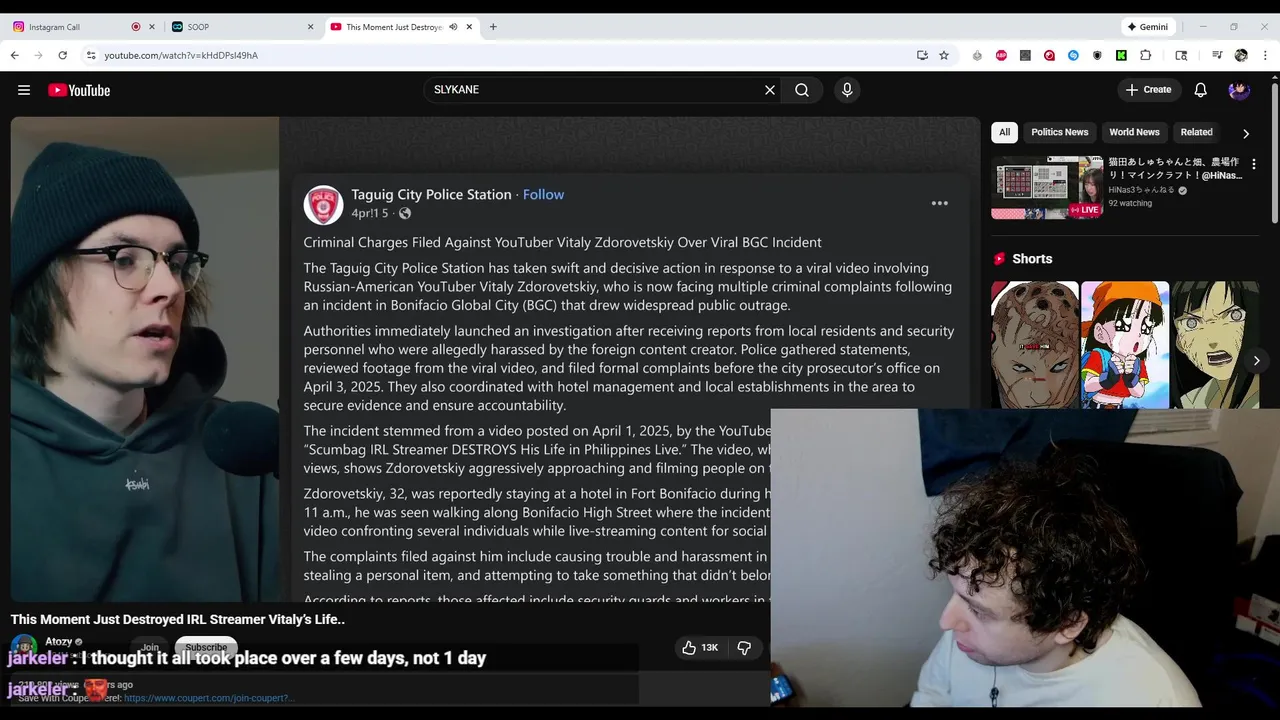This screenshot has width=1280, height=720.
Task: Mute the playing YouTube tab's audio icon
Action: [x=453, y=27]
